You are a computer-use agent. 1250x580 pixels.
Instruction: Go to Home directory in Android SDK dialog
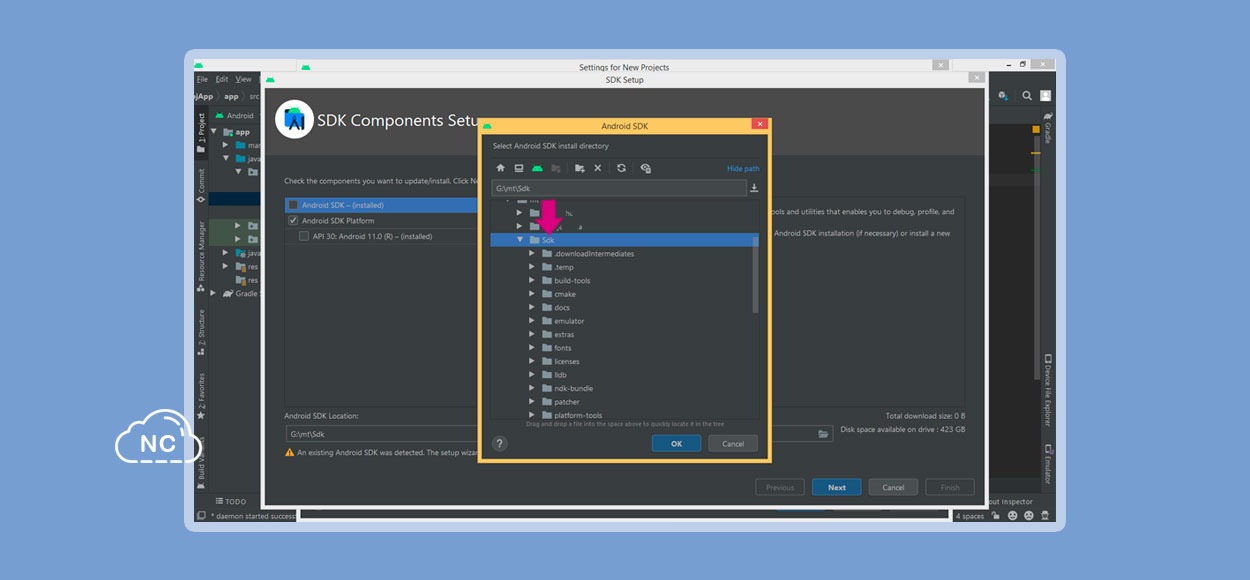coord(501,168)
